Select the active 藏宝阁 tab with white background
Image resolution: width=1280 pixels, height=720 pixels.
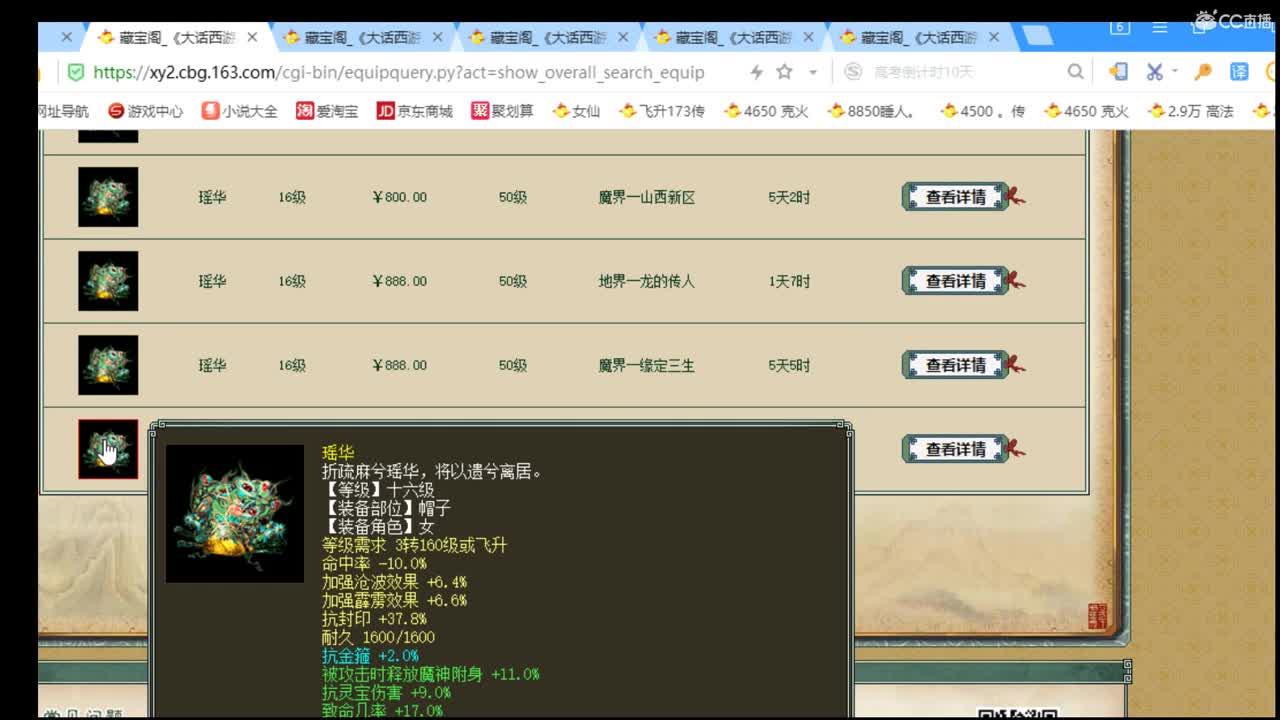[175, 37]
